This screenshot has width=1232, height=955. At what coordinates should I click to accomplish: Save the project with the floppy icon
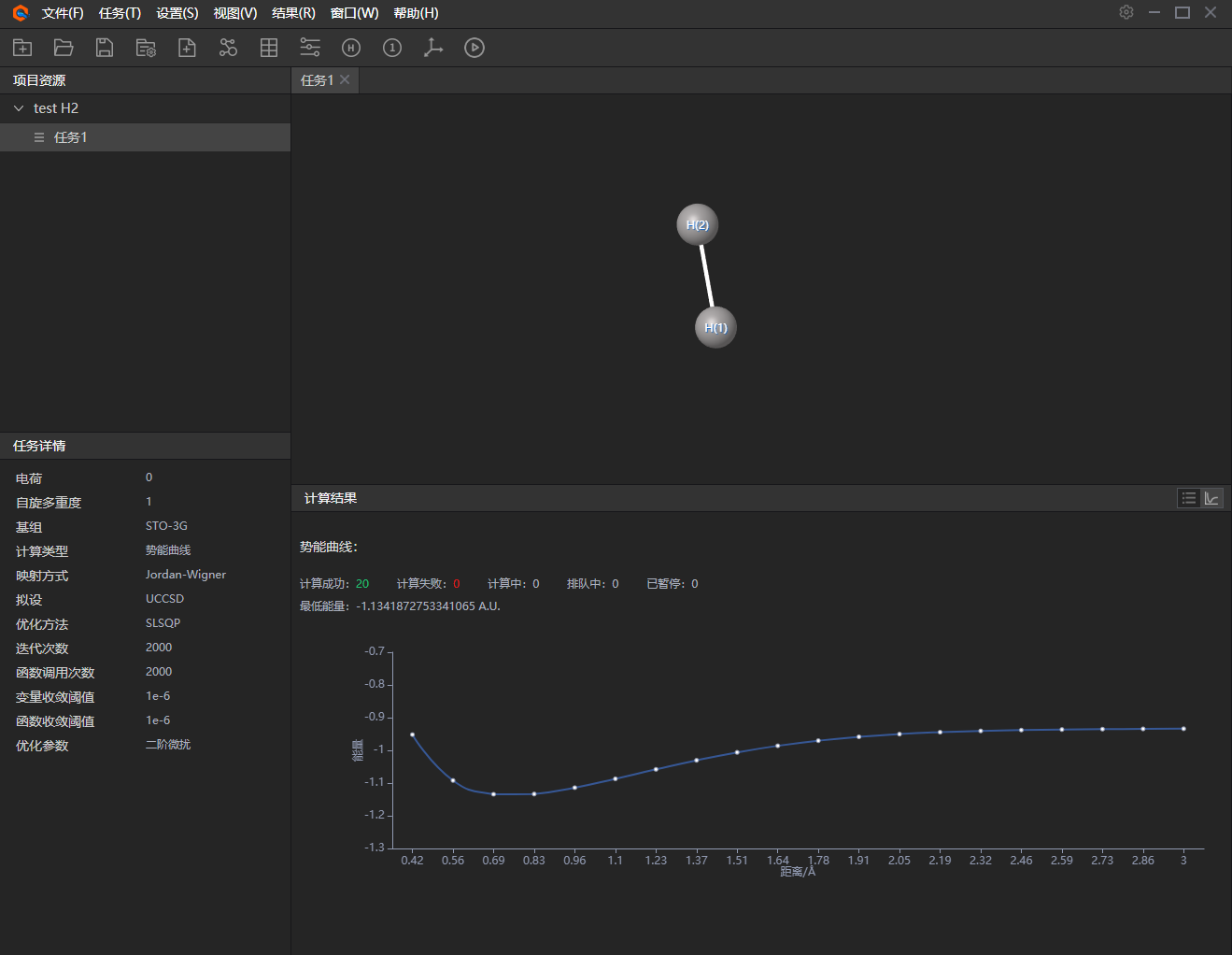105,48
